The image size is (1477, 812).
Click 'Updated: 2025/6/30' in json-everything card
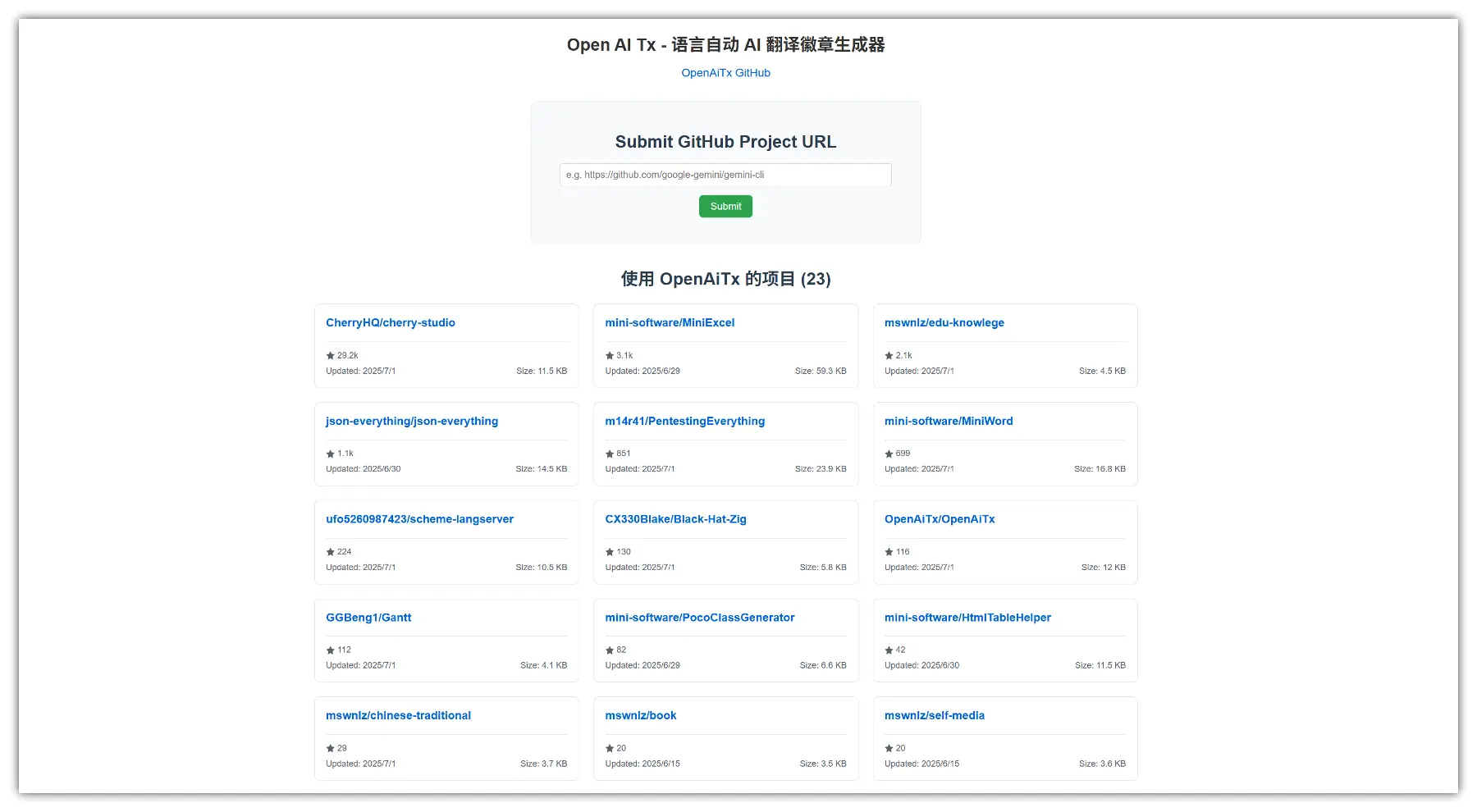click(364, 469)
